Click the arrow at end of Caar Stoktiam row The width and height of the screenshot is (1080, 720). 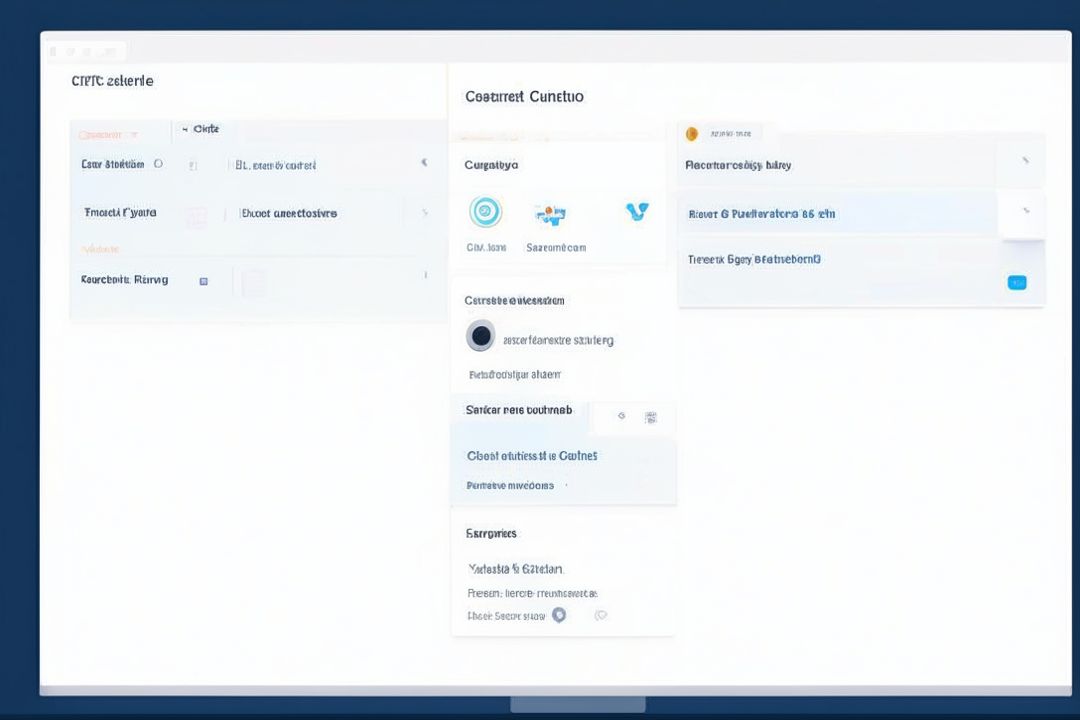[424, 162]
